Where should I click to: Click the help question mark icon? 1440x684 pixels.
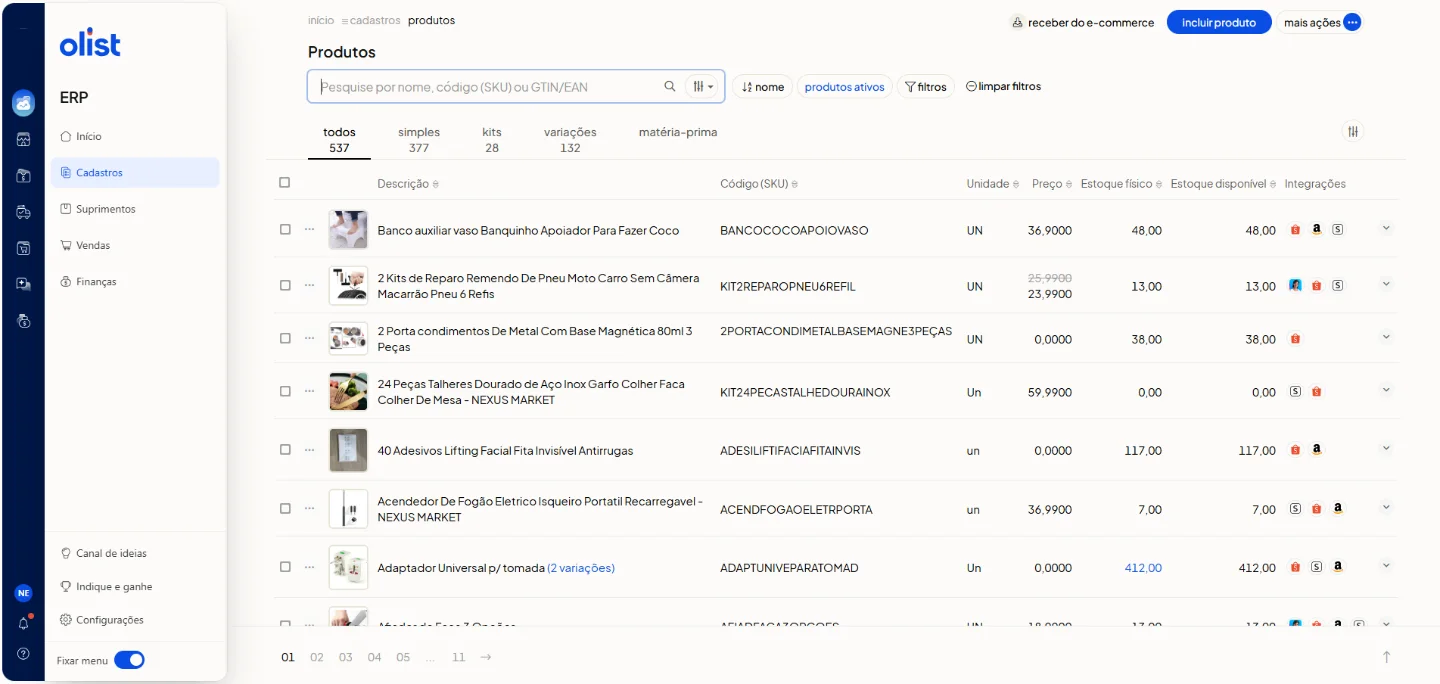(x=23, y=654)
